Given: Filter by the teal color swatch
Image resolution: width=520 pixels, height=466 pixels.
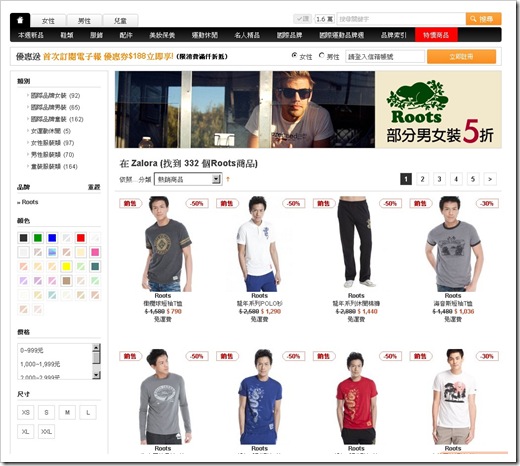Looking at the screenshot, I should point(95,266).
